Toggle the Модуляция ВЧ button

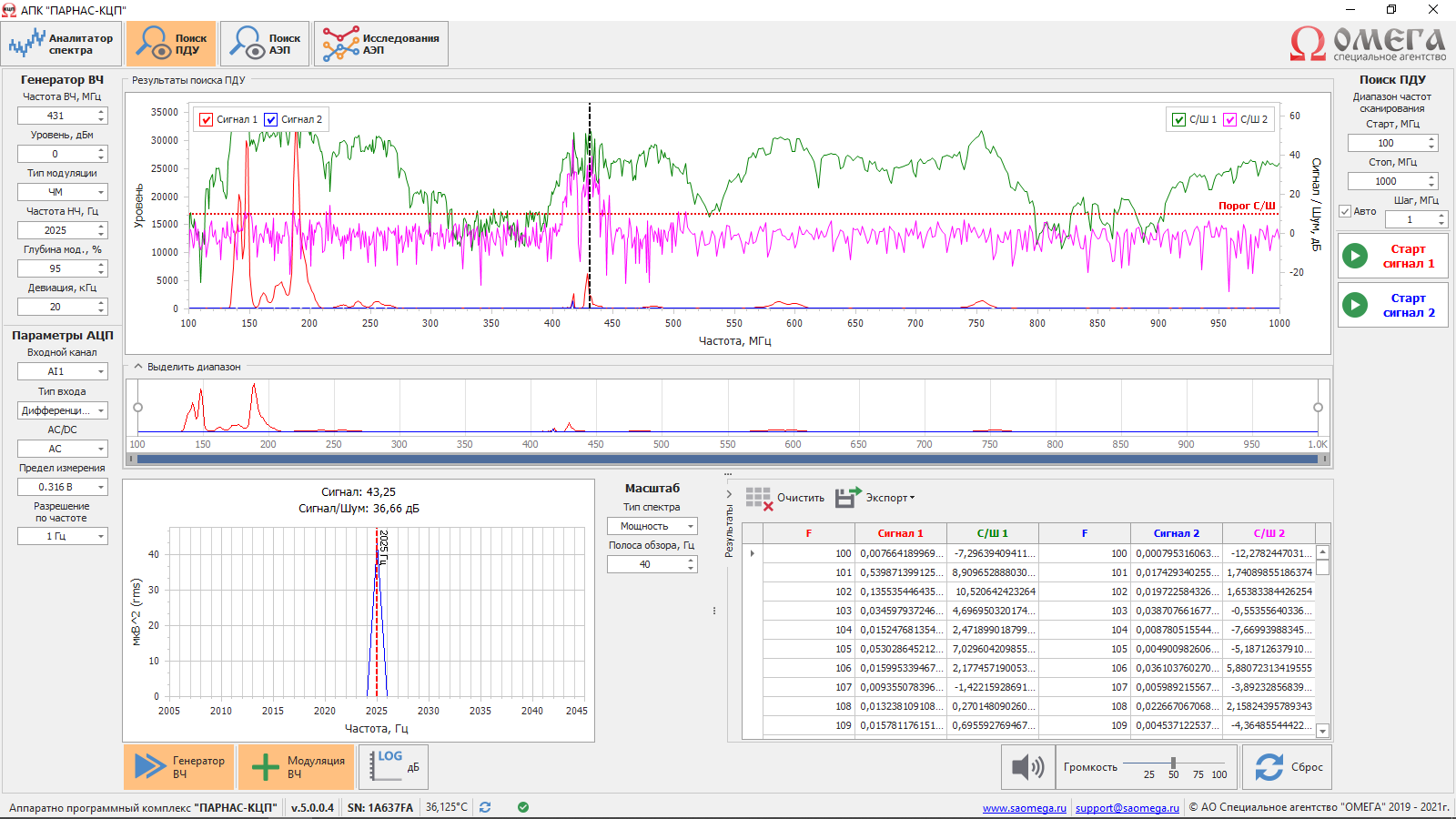coord(298,767)
